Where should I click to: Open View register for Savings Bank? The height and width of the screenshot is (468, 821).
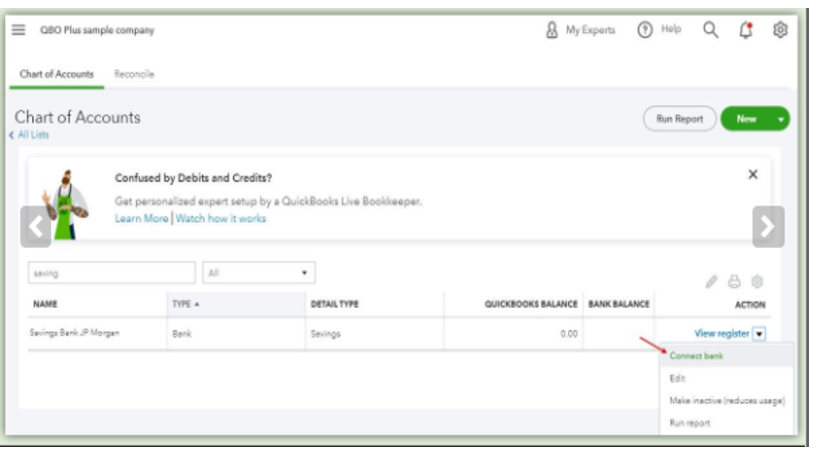pos(722,333)
